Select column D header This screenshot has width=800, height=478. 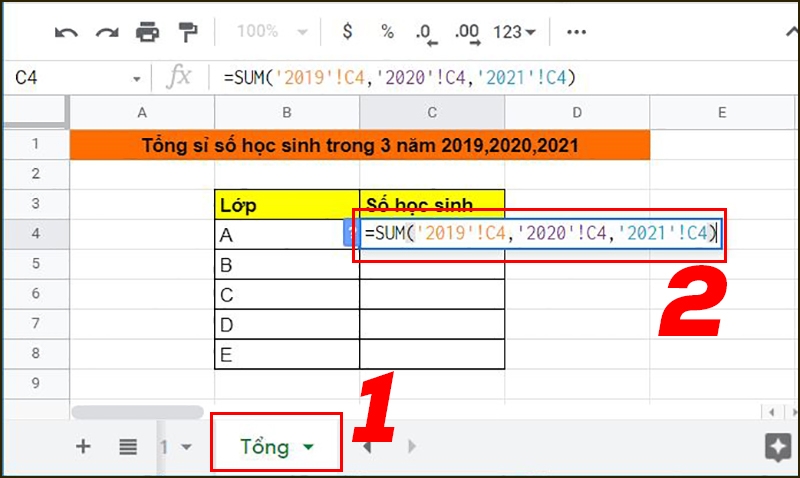577,112
